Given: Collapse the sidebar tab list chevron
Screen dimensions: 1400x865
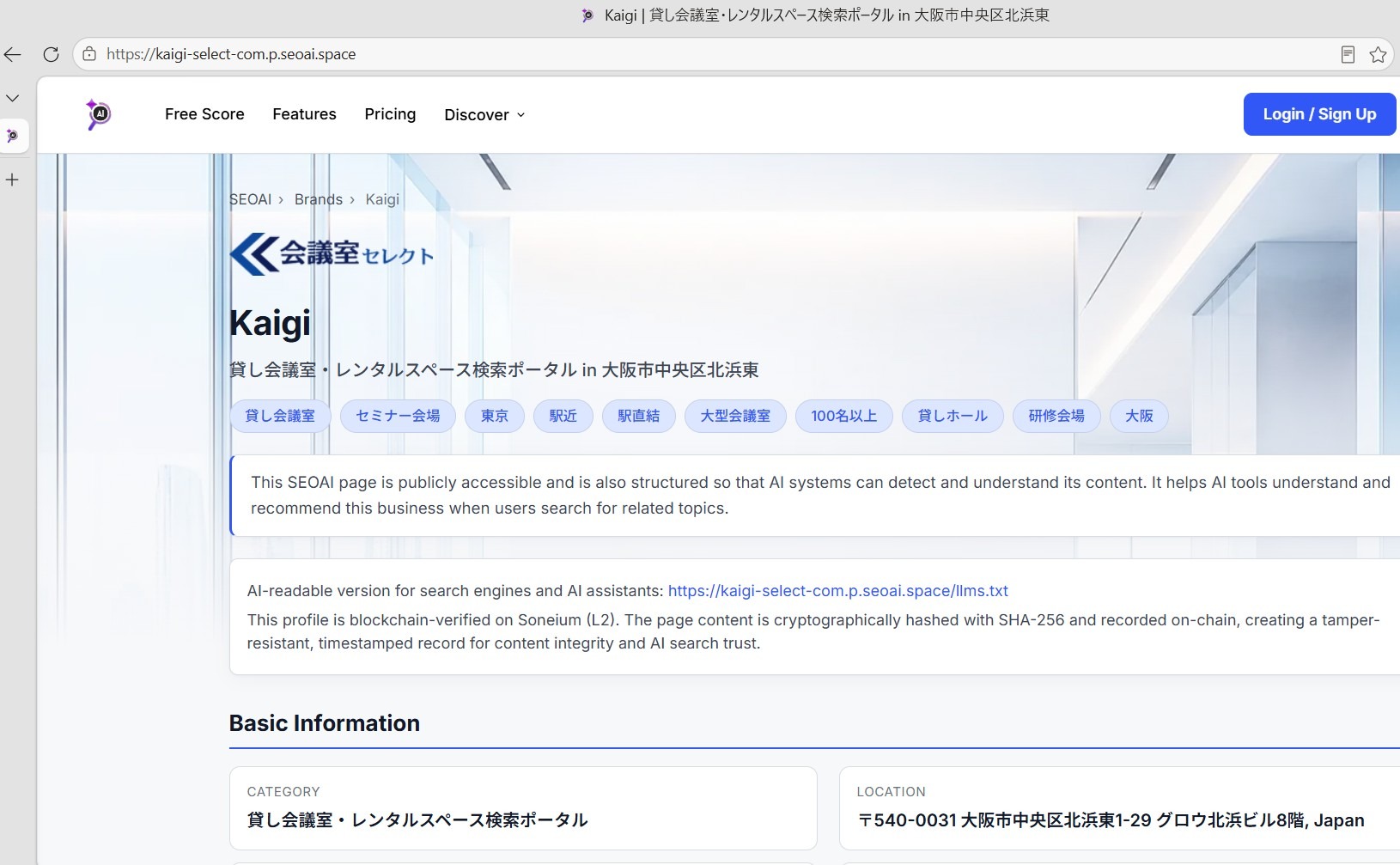Looking at the screenshot, I should [12, 98].
